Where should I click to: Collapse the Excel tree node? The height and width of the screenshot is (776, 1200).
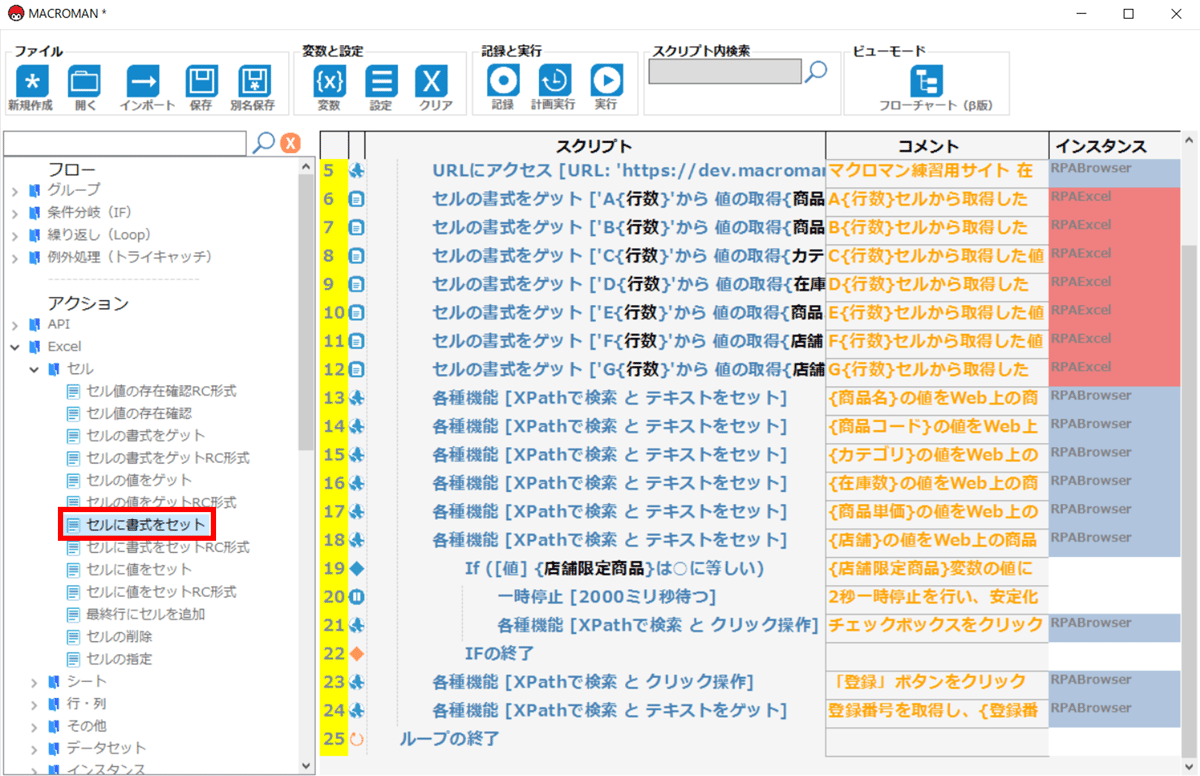pyautogui.click(x=16, y=347)
